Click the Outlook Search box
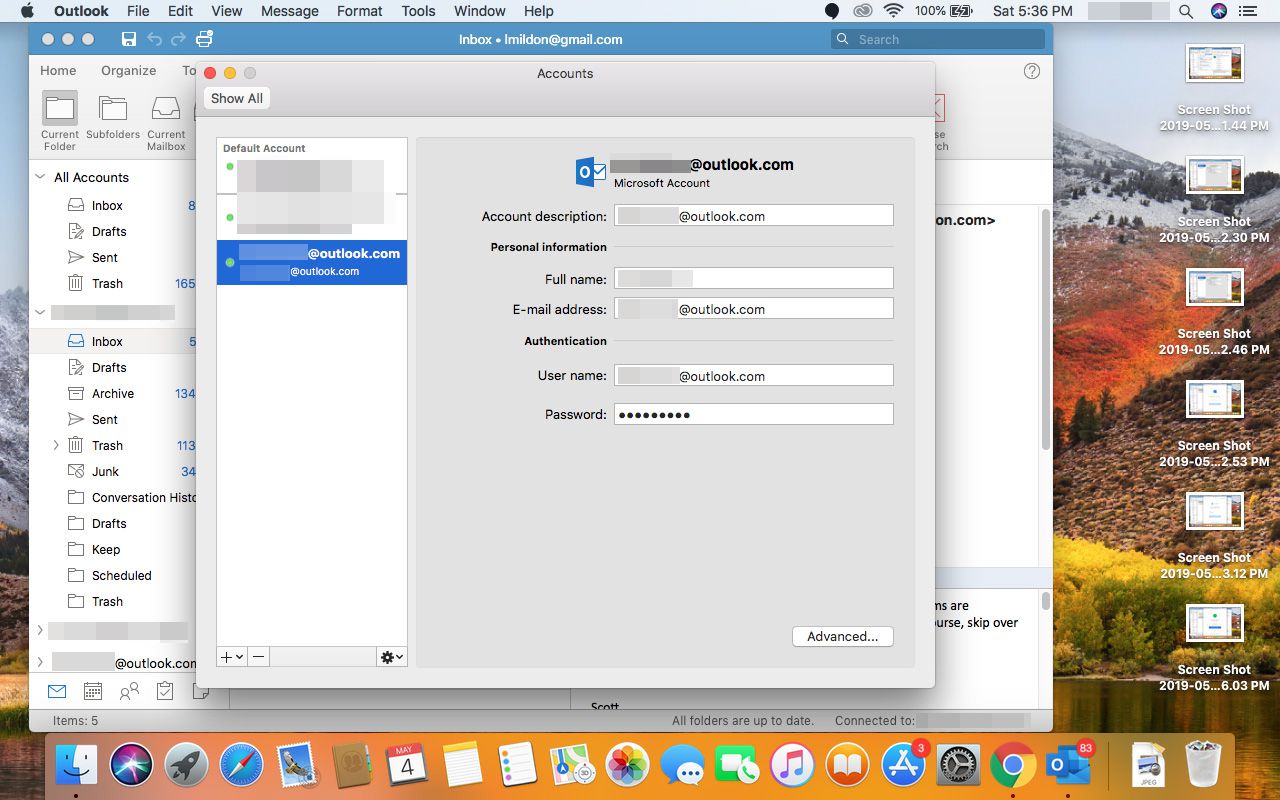This screenshot has width=1280, height=800. tap(938, 39)
